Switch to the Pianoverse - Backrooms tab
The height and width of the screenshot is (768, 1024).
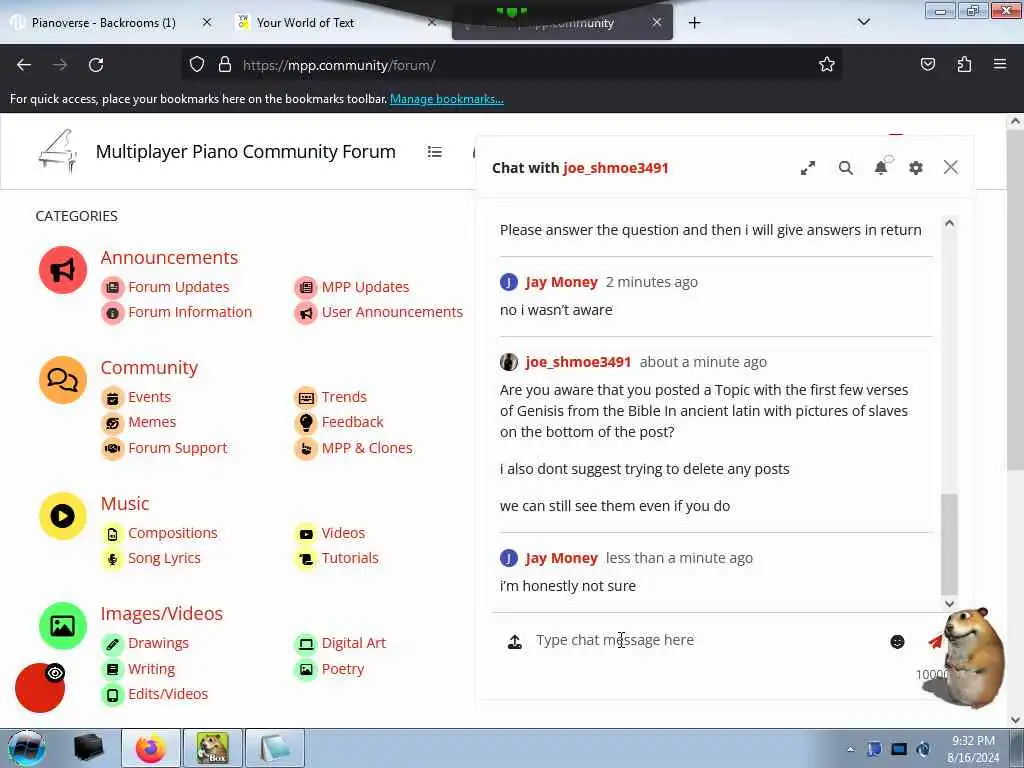point(103,23)
